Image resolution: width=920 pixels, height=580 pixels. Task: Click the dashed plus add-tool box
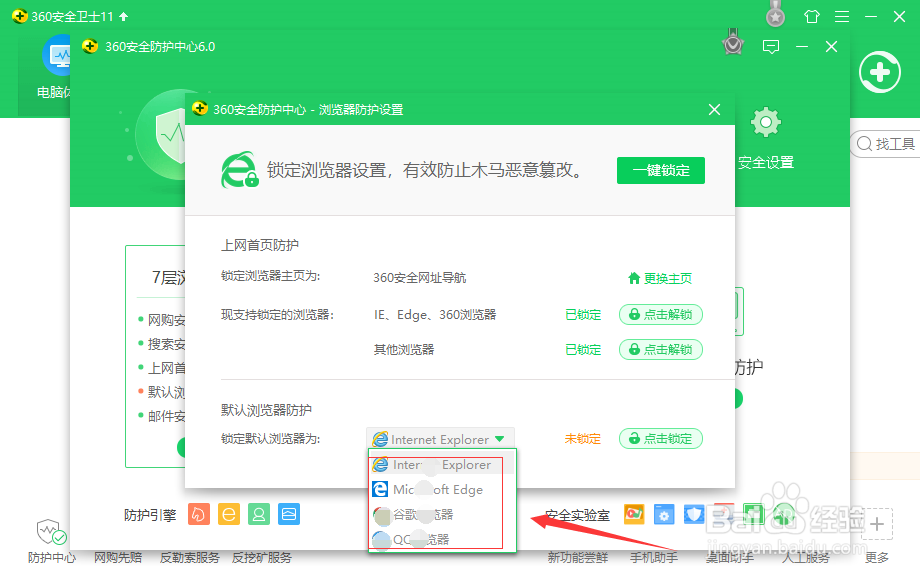pyautogui.click(x=877, y=524)
